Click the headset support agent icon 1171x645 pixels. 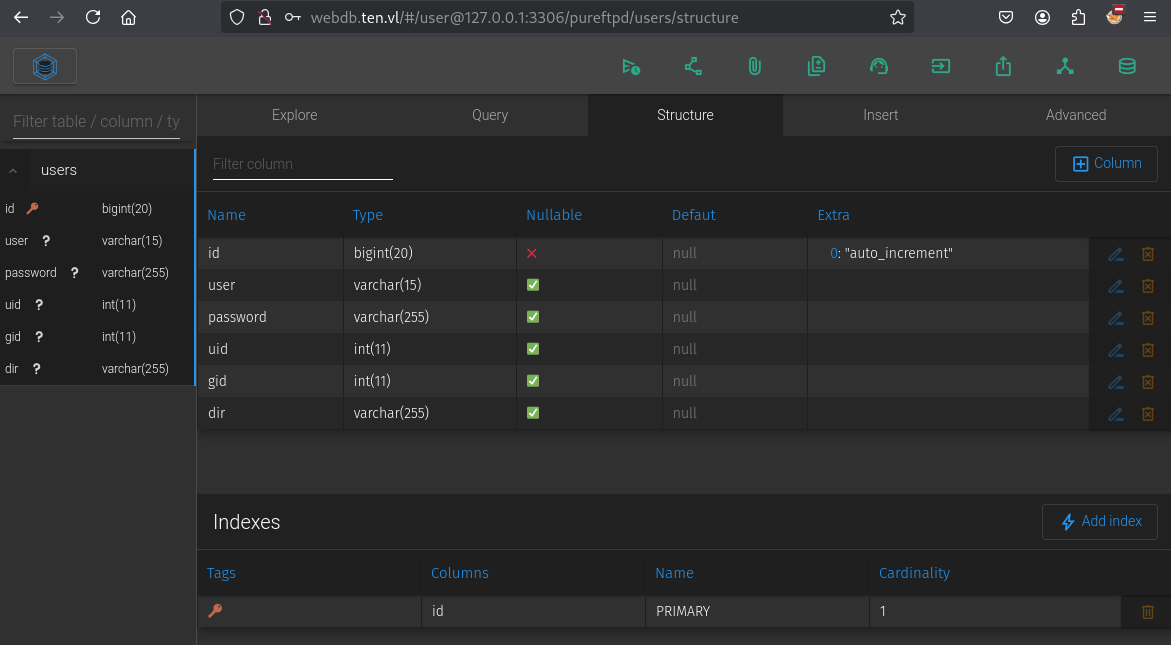(x=879, y=67)
